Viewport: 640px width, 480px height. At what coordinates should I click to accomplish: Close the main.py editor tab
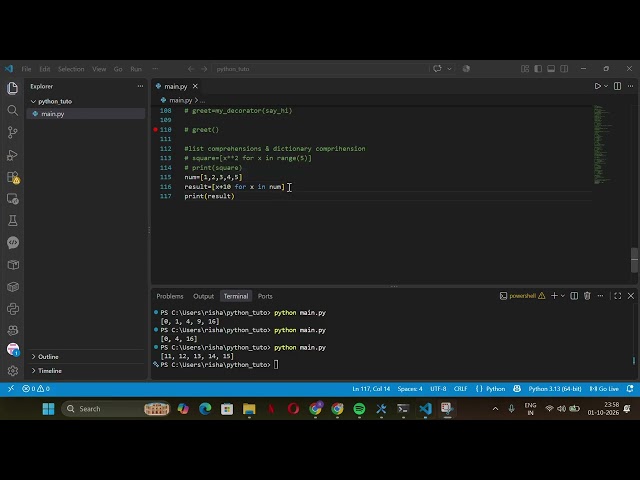195,86
